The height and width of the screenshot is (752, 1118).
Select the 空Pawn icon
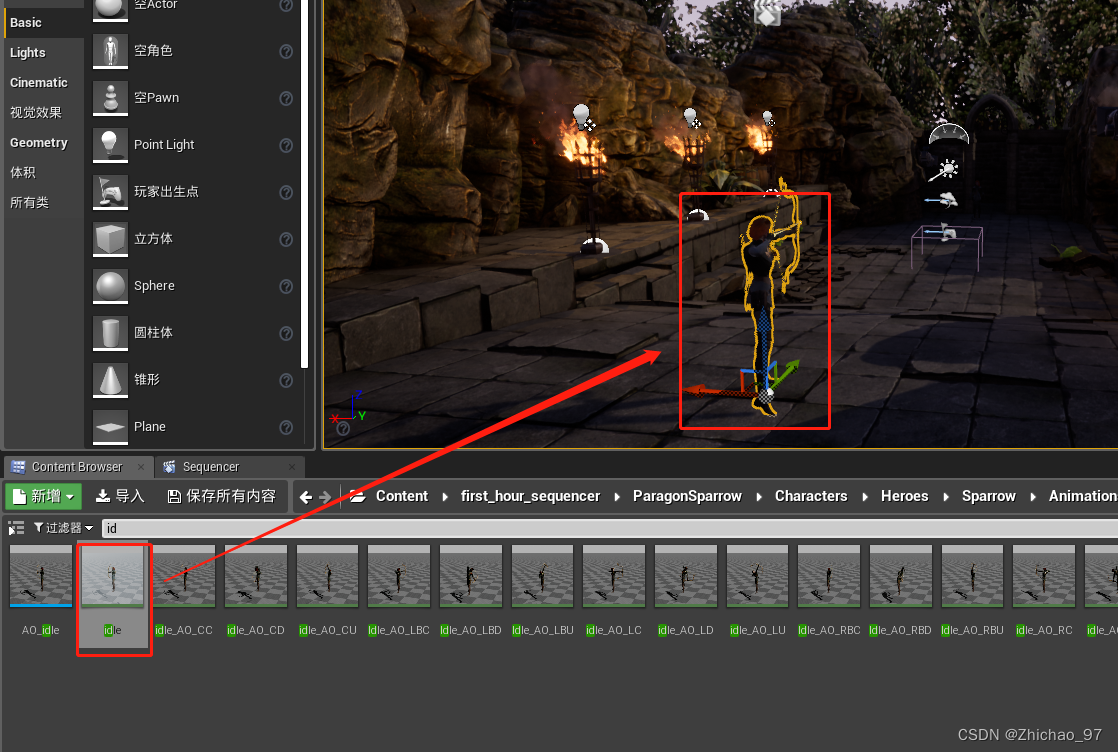(x=110, y=98)
